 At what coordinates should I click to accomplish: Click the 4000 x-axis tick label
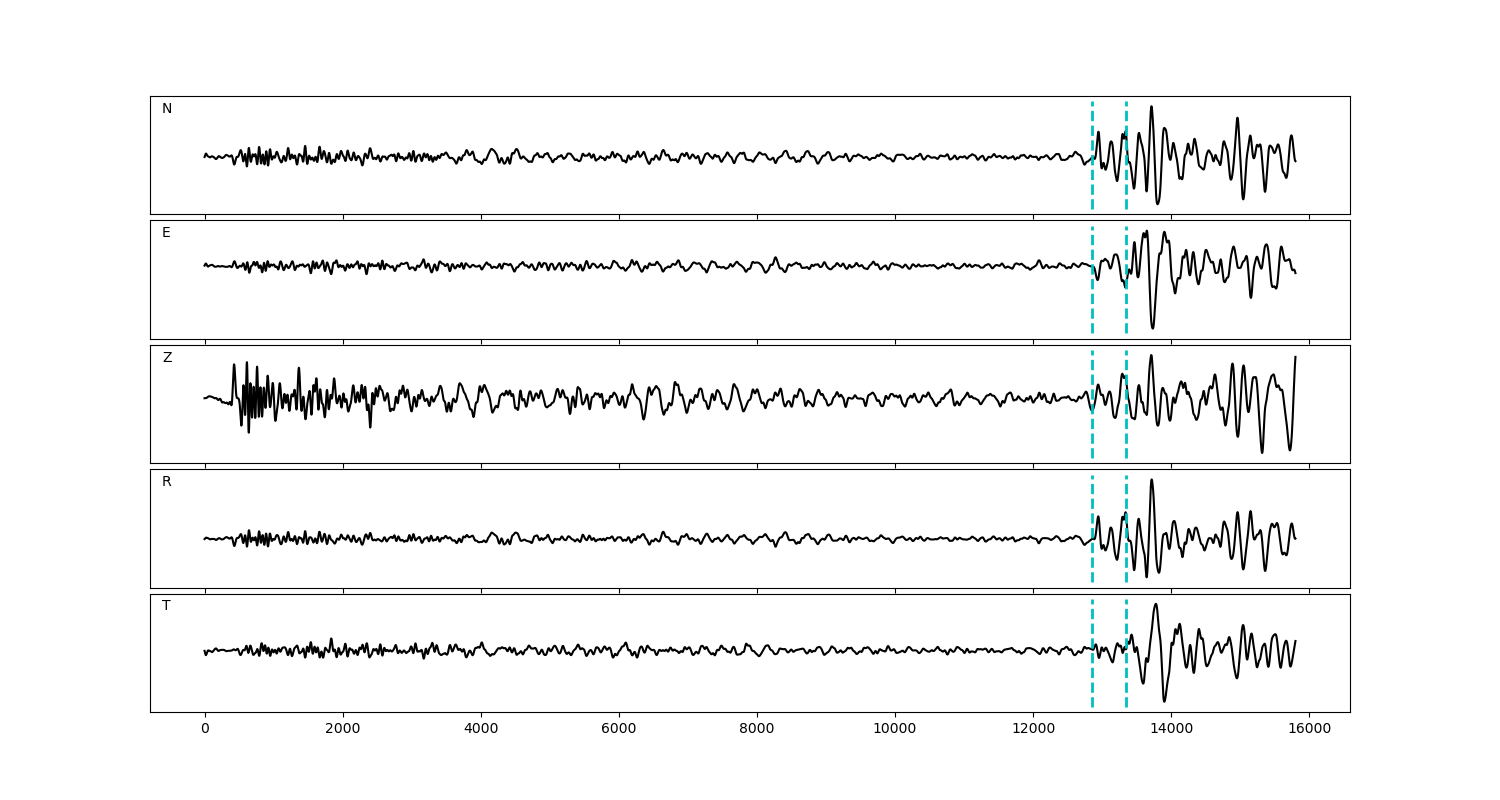(x=481, y=730)
